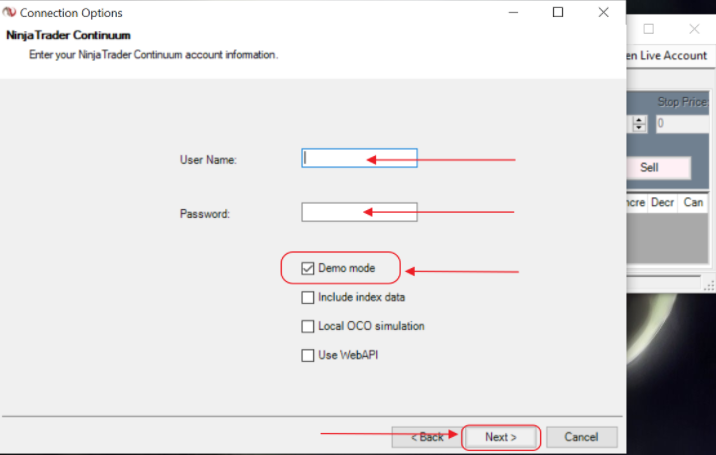Increment value with the stepper up arrow

tap(638, 120)
